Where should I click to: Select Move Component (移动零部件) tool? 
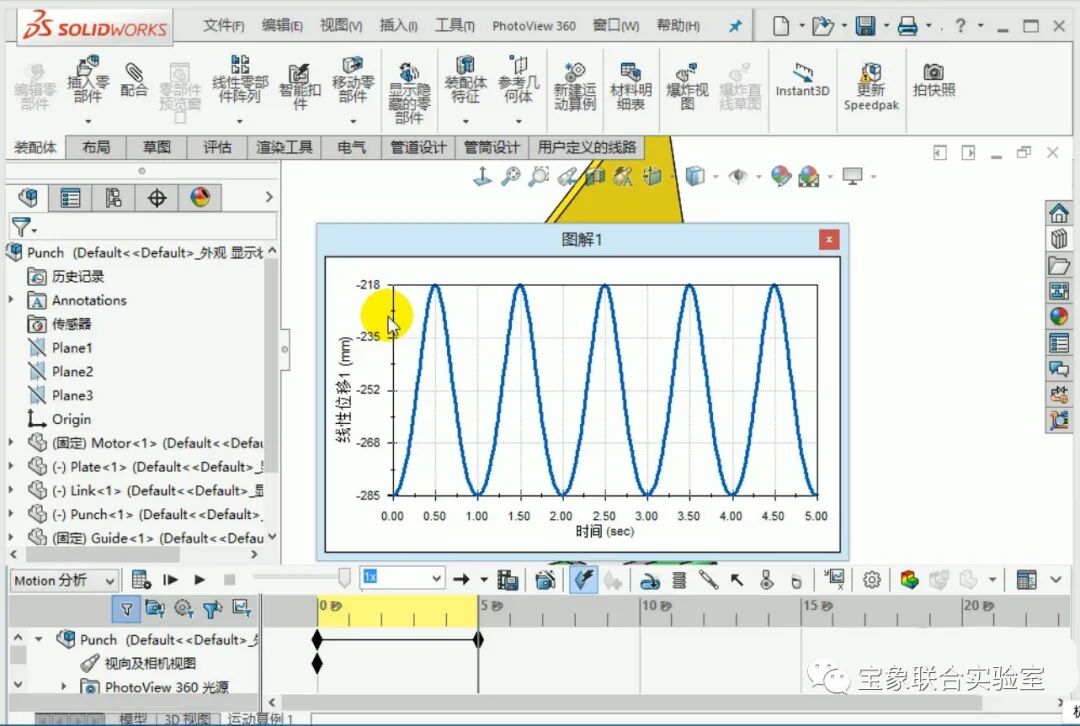coord(353,81)
